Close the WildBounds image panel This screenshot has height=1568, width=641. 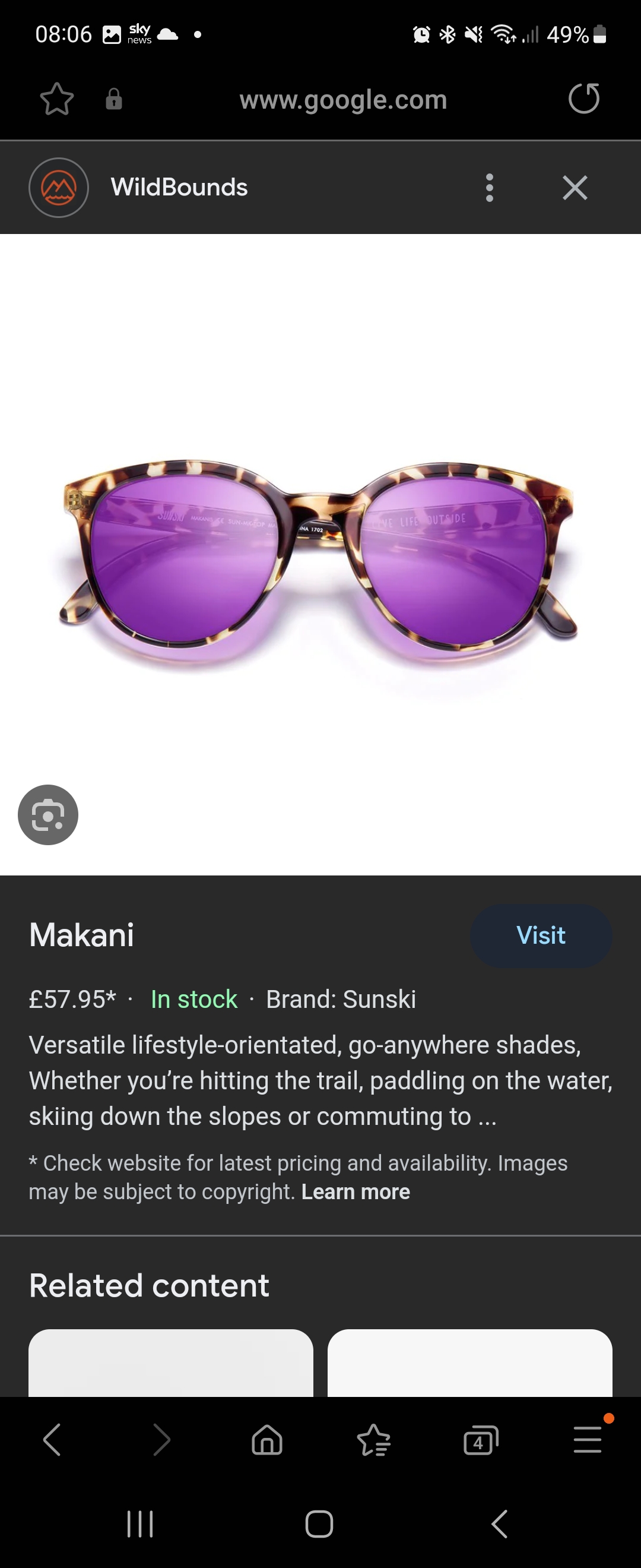click(575, 188)
